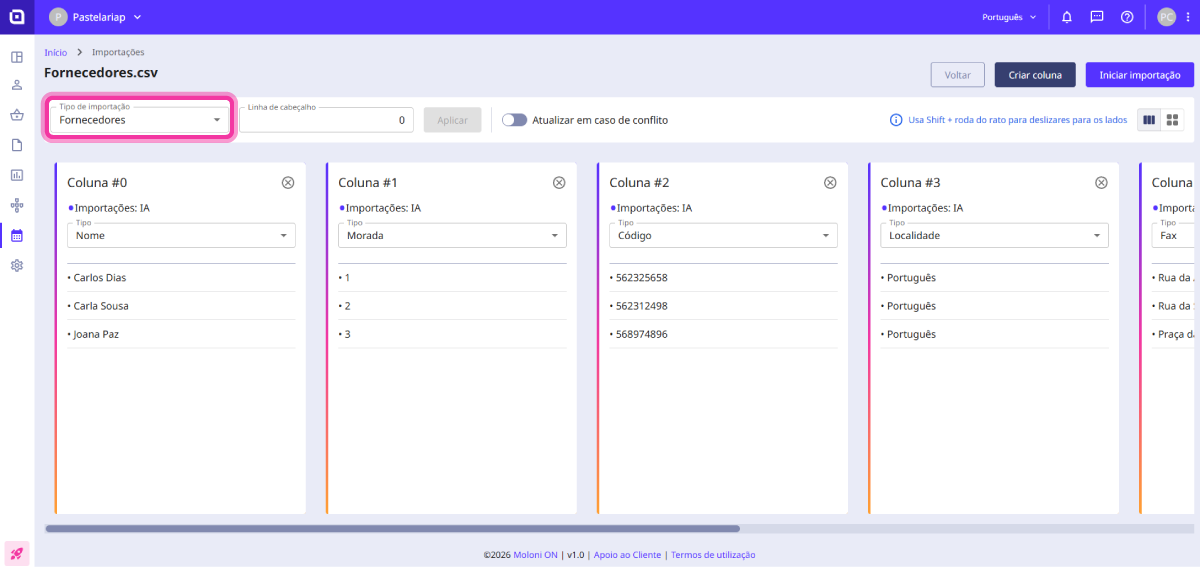1200x567 pixels.
Task: Click the Voltar button
Action: tap(958, 75)
